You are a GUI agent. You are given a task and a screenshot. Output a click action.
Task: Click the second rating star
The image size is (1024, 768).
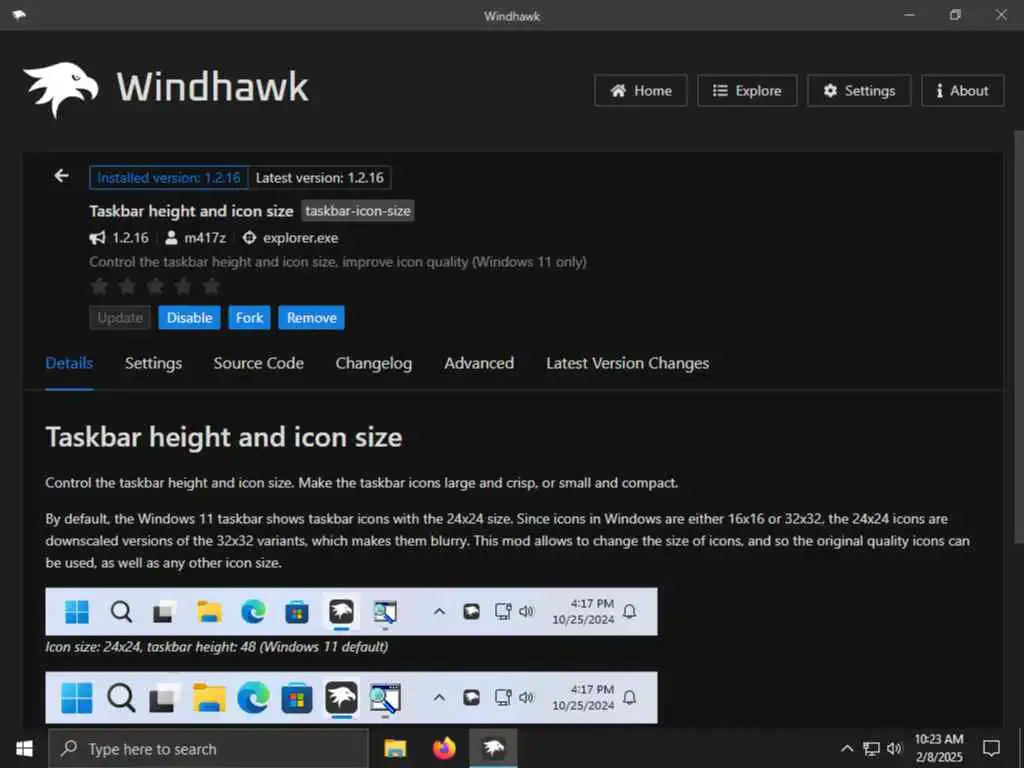click(x=127, y=286)
